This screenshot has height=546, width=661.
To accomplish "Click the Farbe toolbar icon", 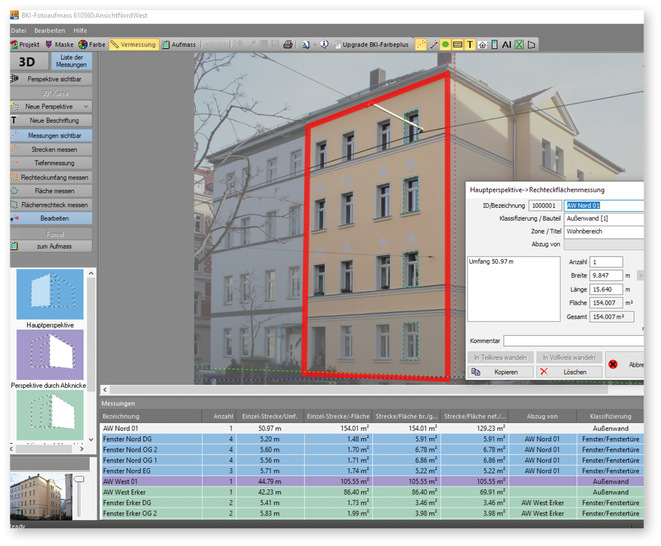I will 92,45.
